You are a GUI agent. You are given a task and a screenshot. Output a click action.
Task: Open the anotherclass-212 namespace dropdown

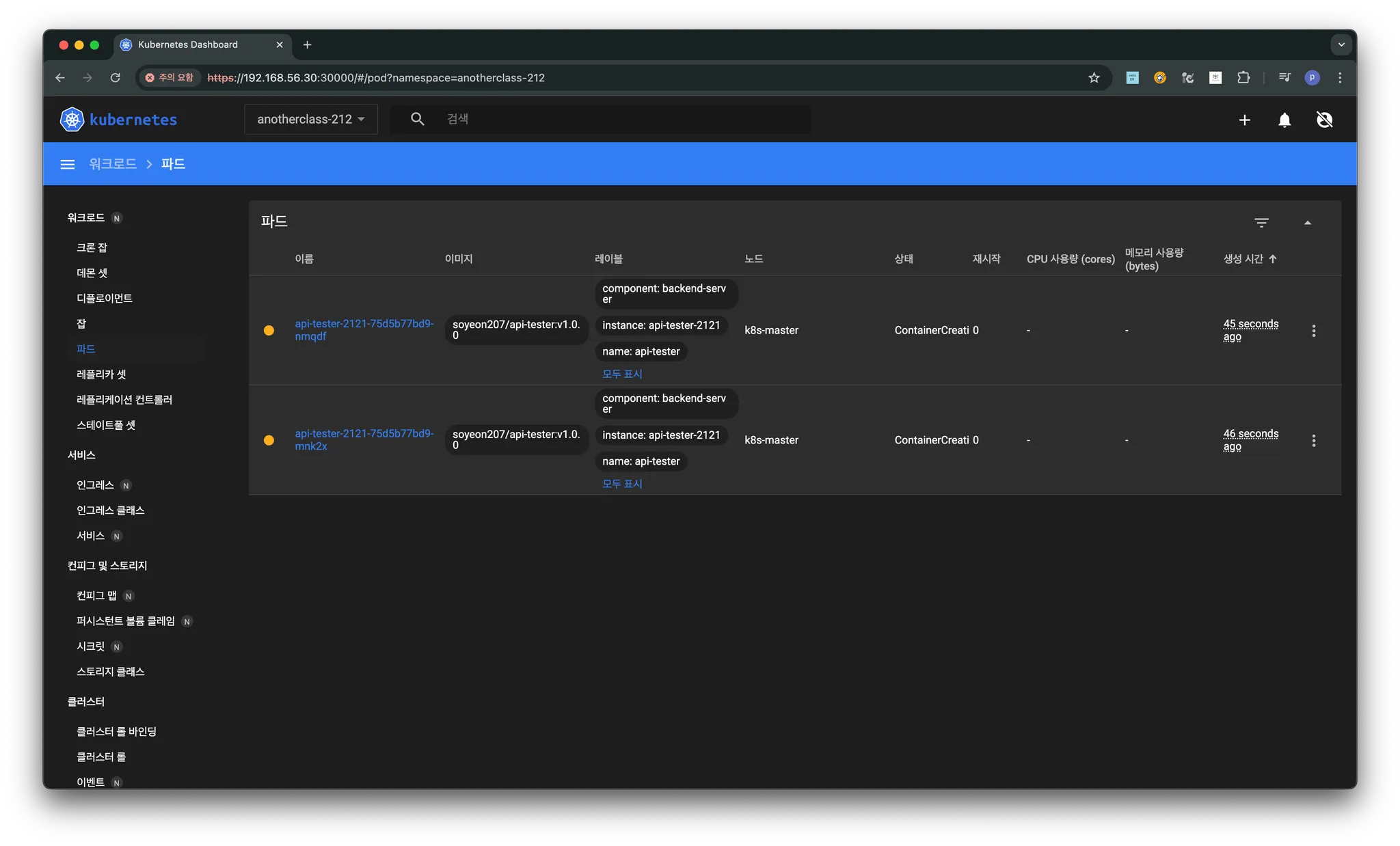click(x=310, y=120)
